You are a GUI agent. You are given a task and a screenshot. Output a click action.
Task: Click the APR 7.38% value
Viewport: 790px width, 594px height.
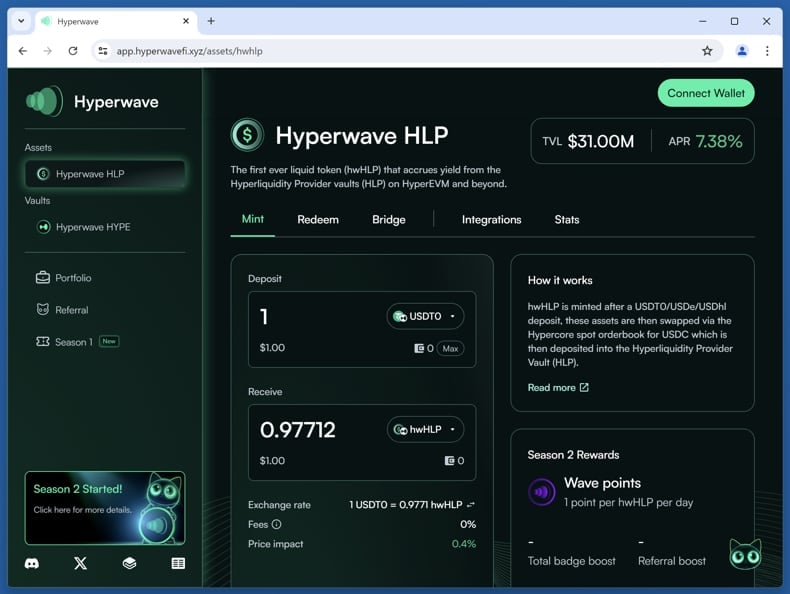[x=719, y=141]
